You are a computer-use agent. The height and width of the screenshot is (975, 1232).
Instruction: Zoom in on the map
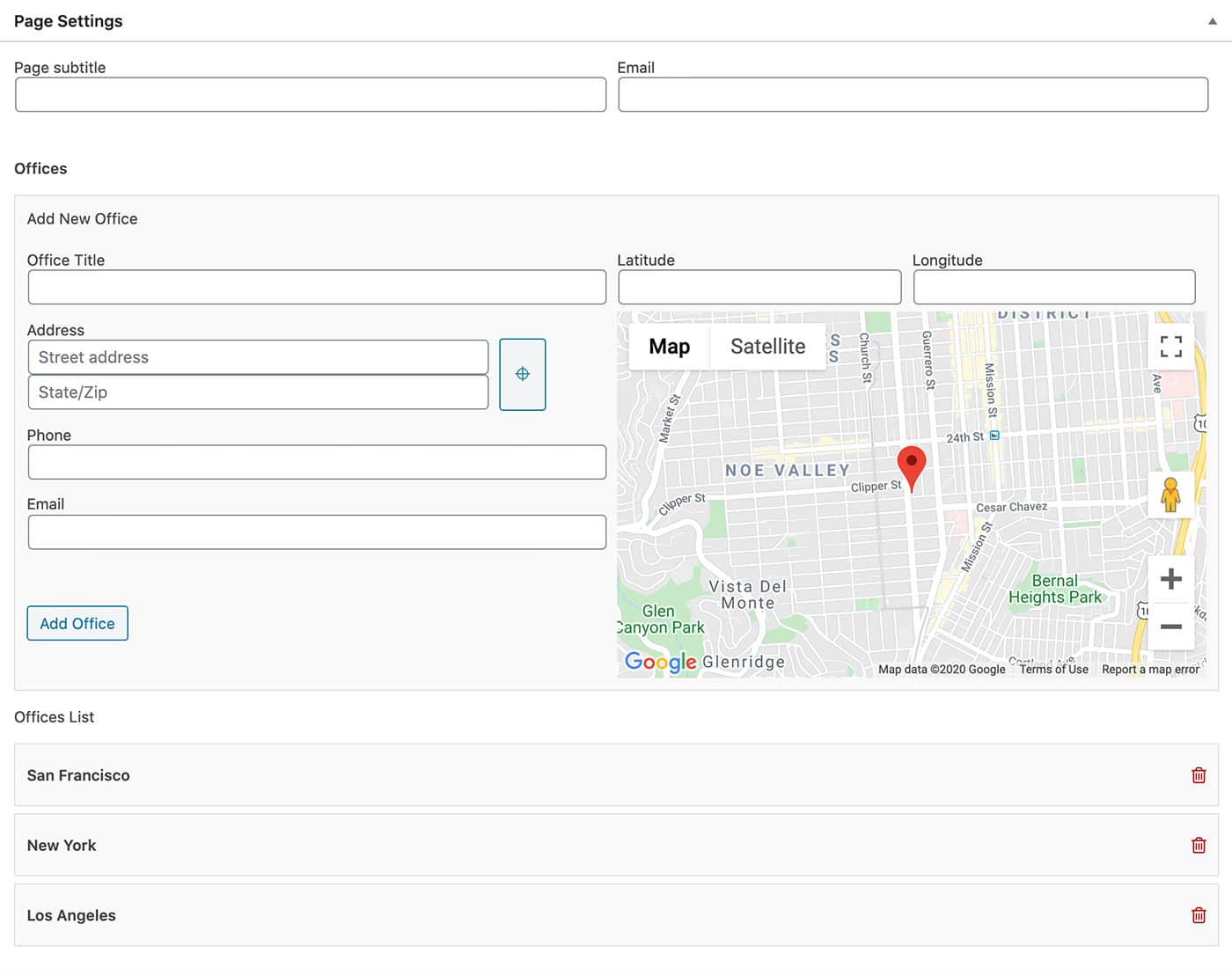(x=1170, y=579)
